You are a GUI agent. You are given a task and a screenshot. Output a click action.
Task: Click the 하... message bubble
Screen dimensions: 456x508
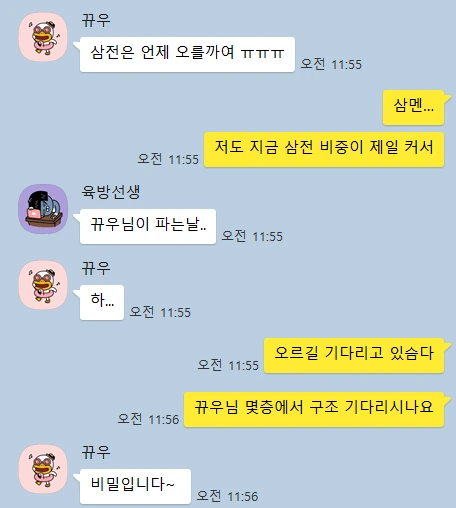(x=102, y=302)
